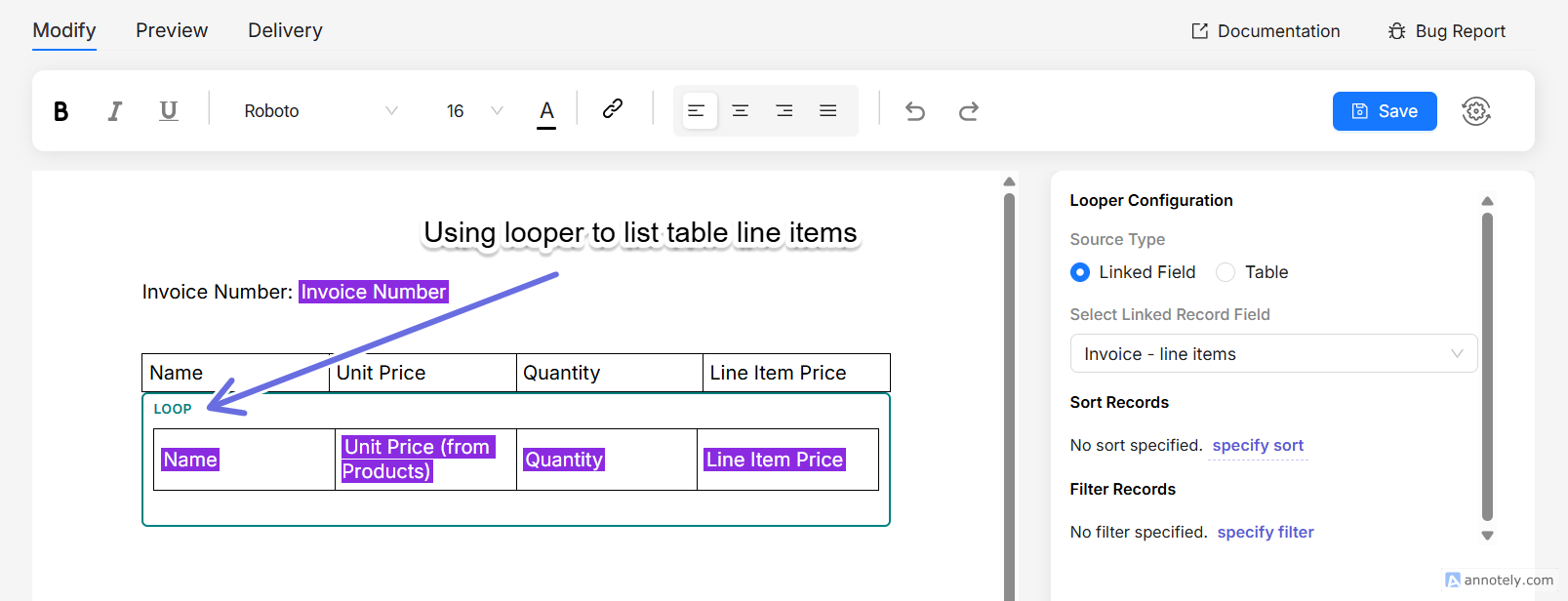
Task: Toggle underline formatting
Action: 169,111
